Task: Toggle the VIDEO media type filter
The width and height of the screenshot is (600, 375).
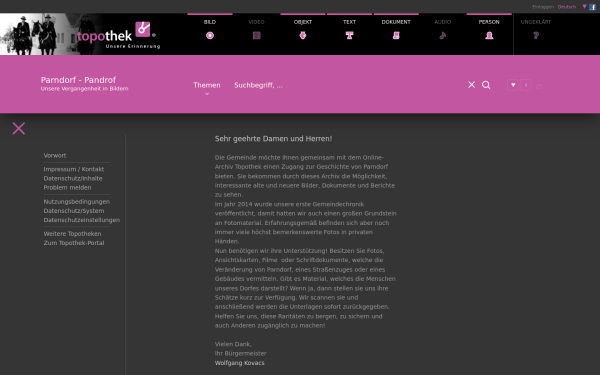Action: (256, 30)
